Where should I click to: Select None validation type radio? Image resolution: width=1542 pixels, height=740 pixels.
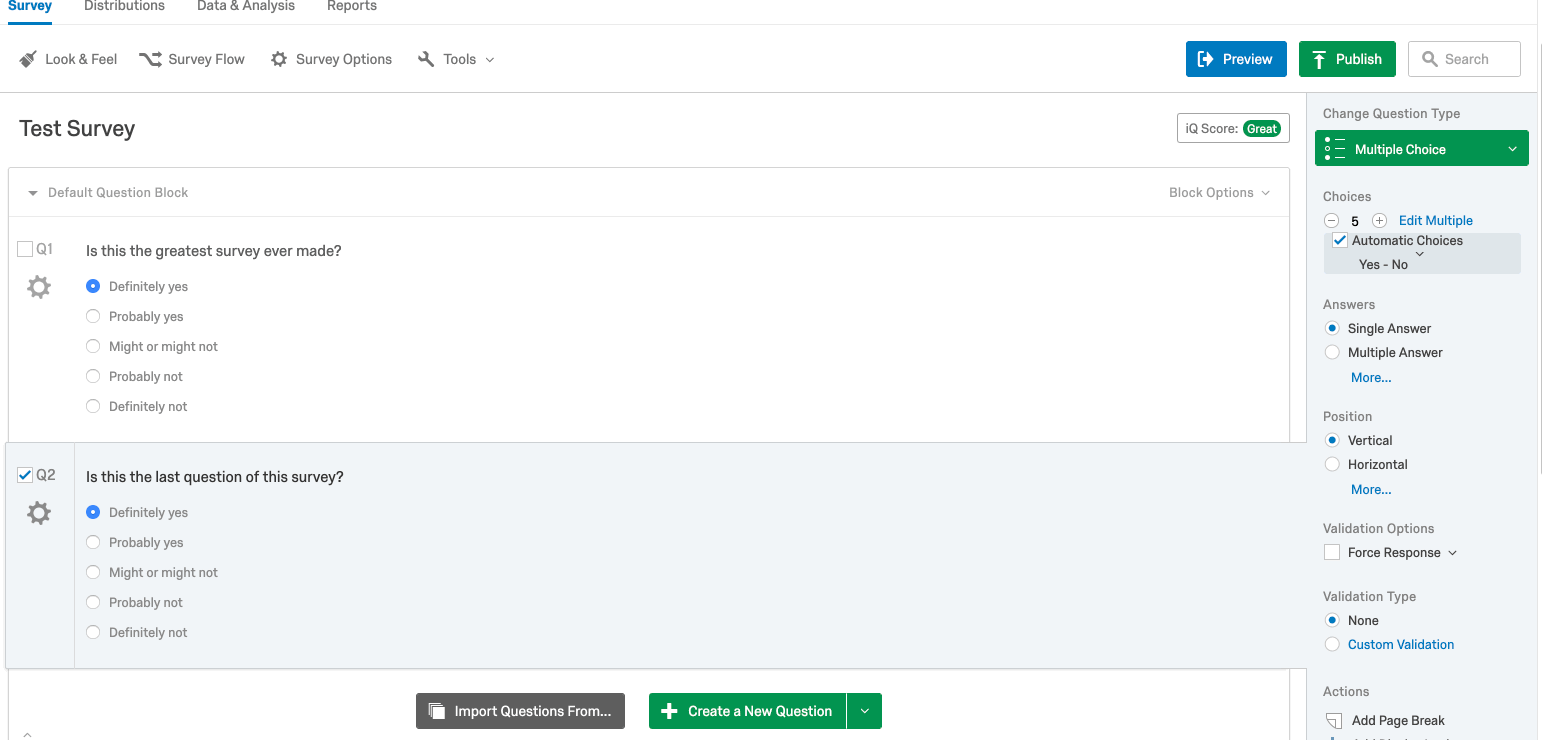point(1332,620)
